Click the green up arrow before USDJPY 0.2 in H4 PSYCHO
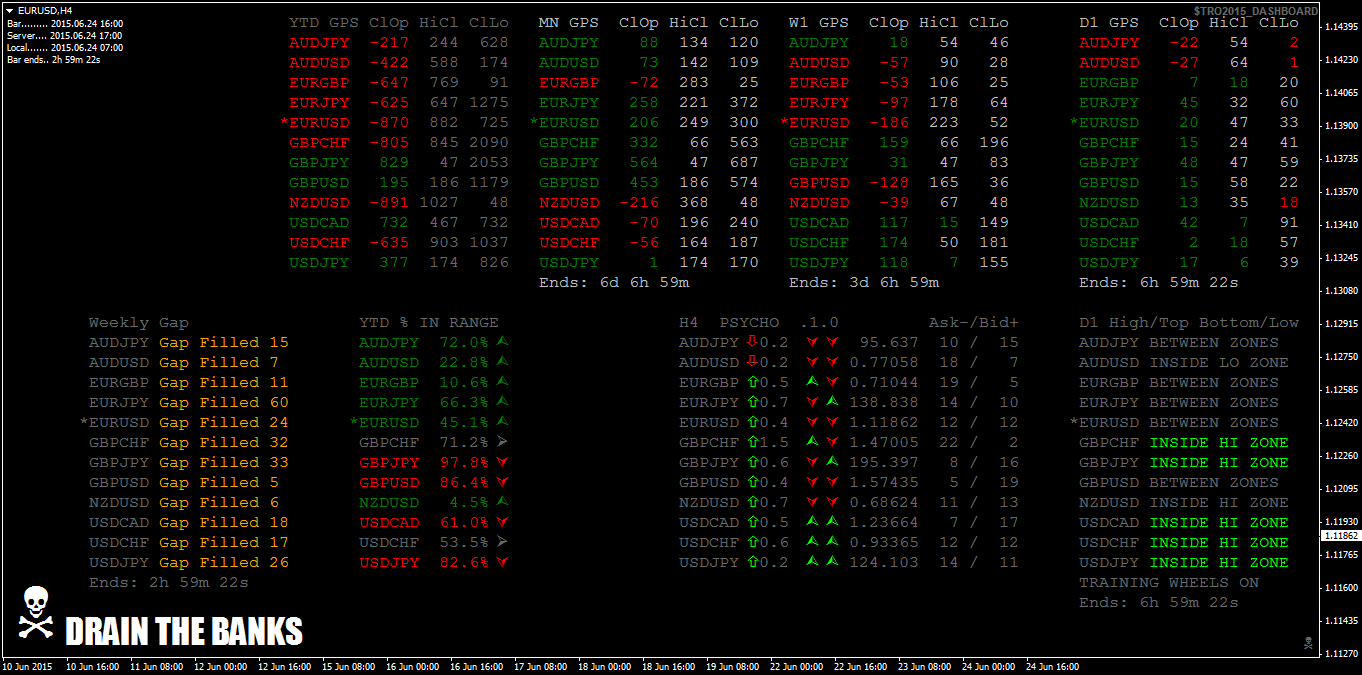 [x=752, y=562]
